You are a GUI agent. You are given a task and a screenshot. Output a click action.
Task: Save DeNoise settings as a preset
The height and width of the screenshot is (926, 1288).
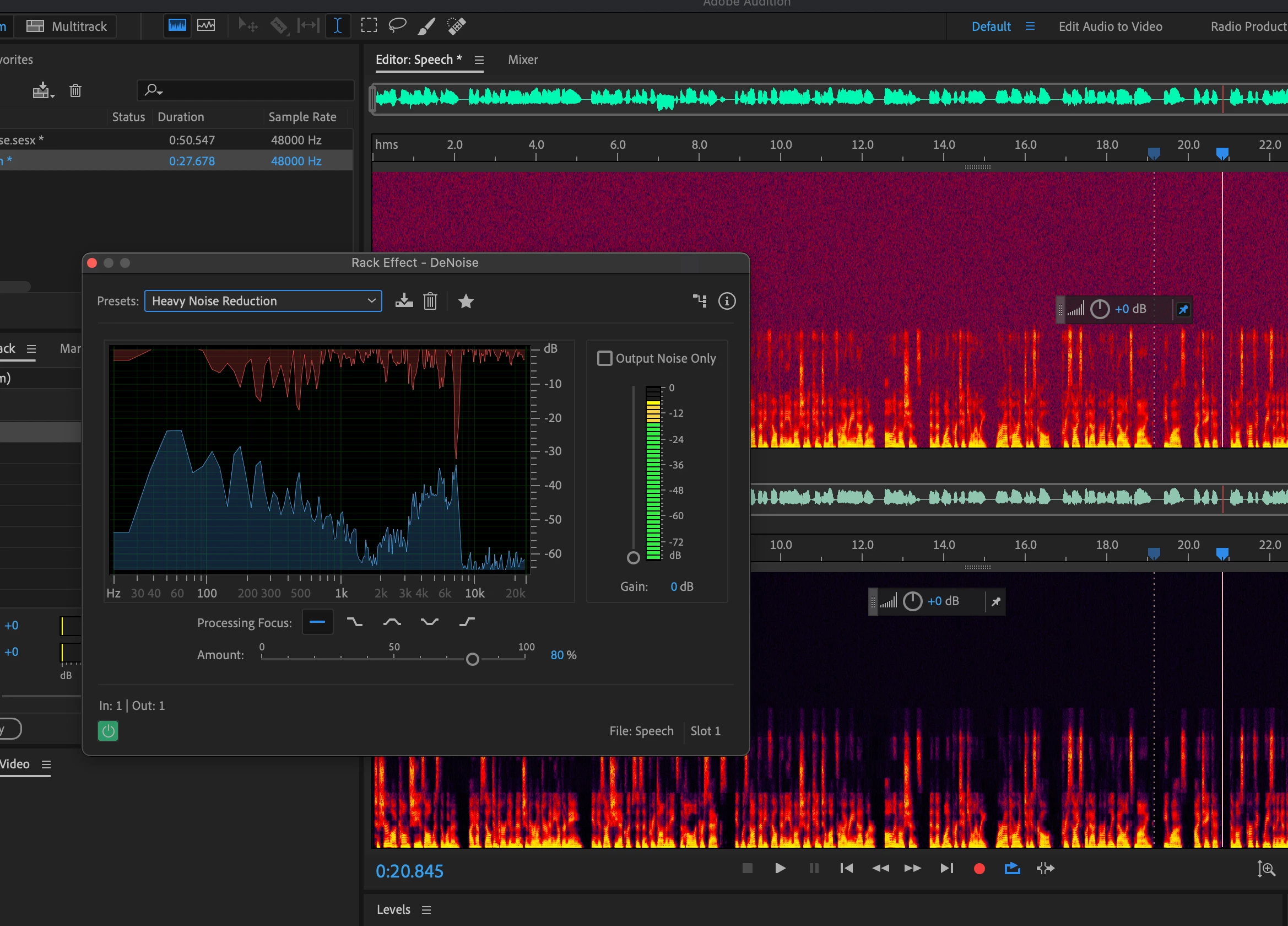point(404,300)
